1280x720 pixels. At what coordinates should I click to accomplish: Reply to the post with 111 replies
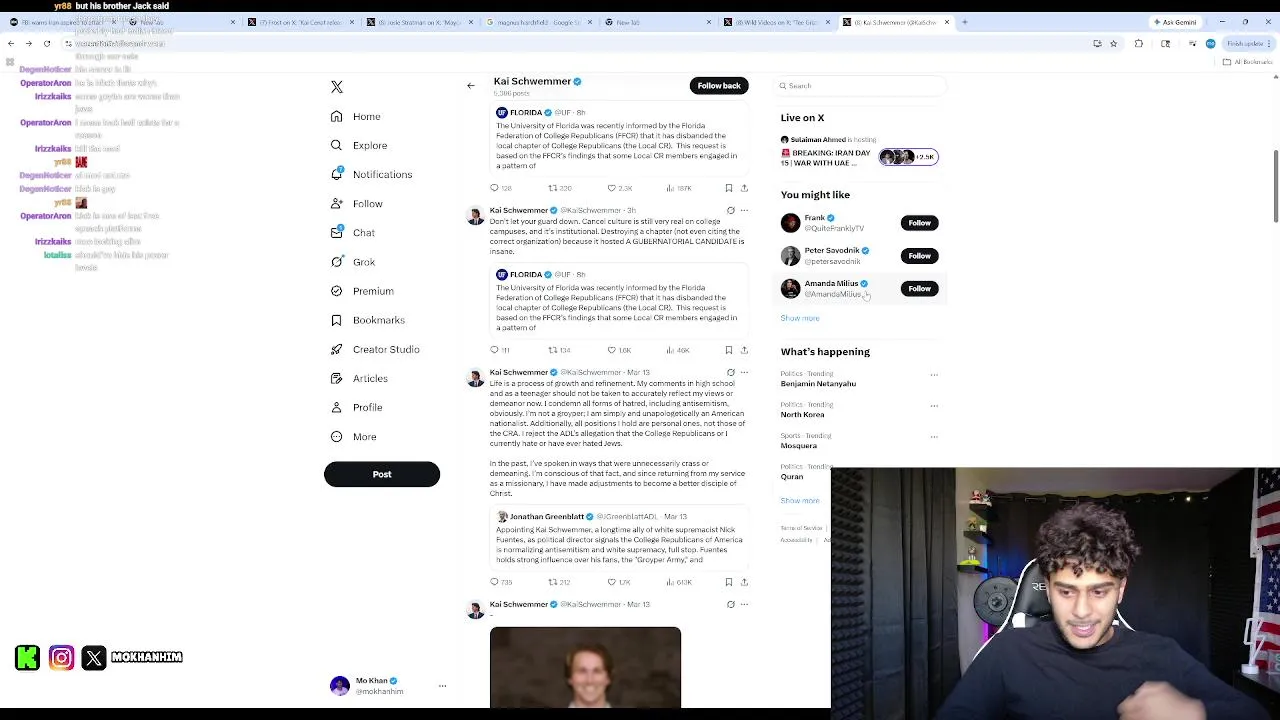pyautogui.click(x=500, y=350)
